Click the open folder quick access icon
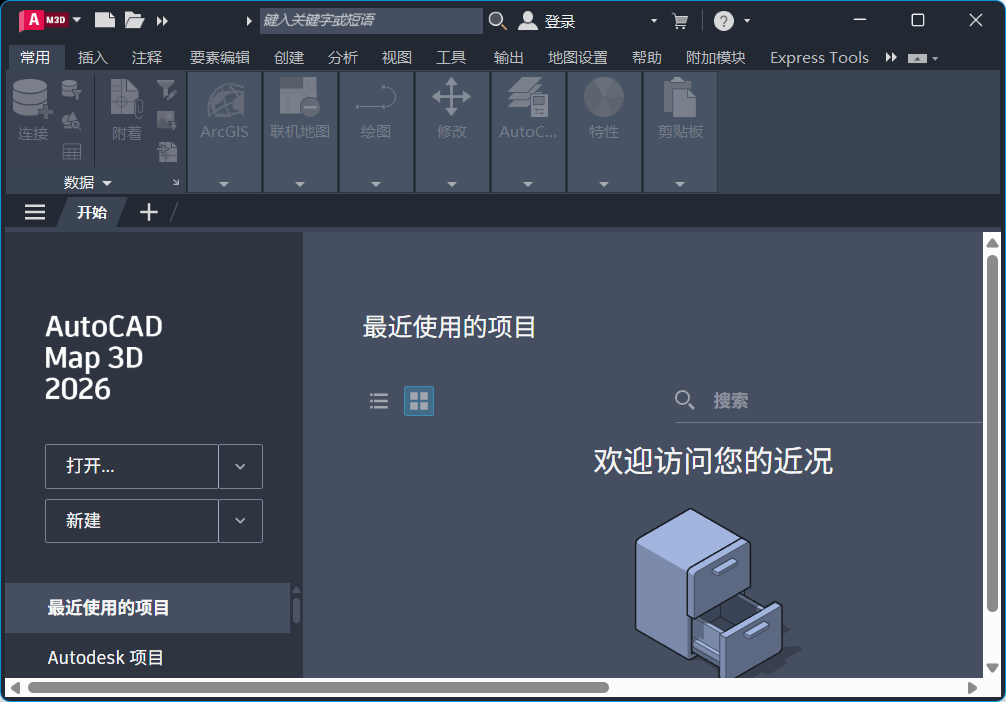Image resolution: width=1006 pixels, height=702 pixels. [x=133, y=19]
